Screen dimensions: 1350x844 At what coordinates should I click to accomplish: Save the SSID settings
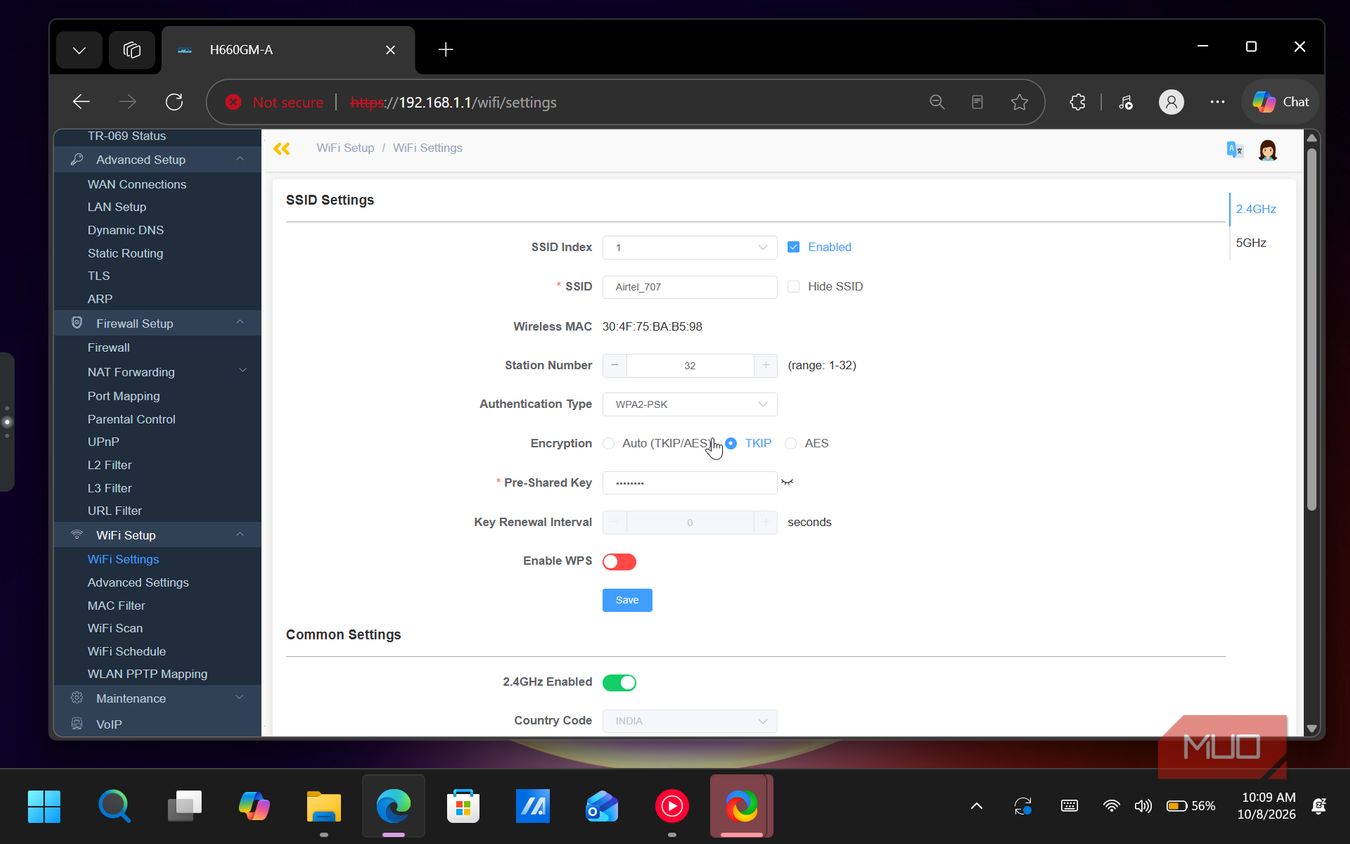(627, 600)
